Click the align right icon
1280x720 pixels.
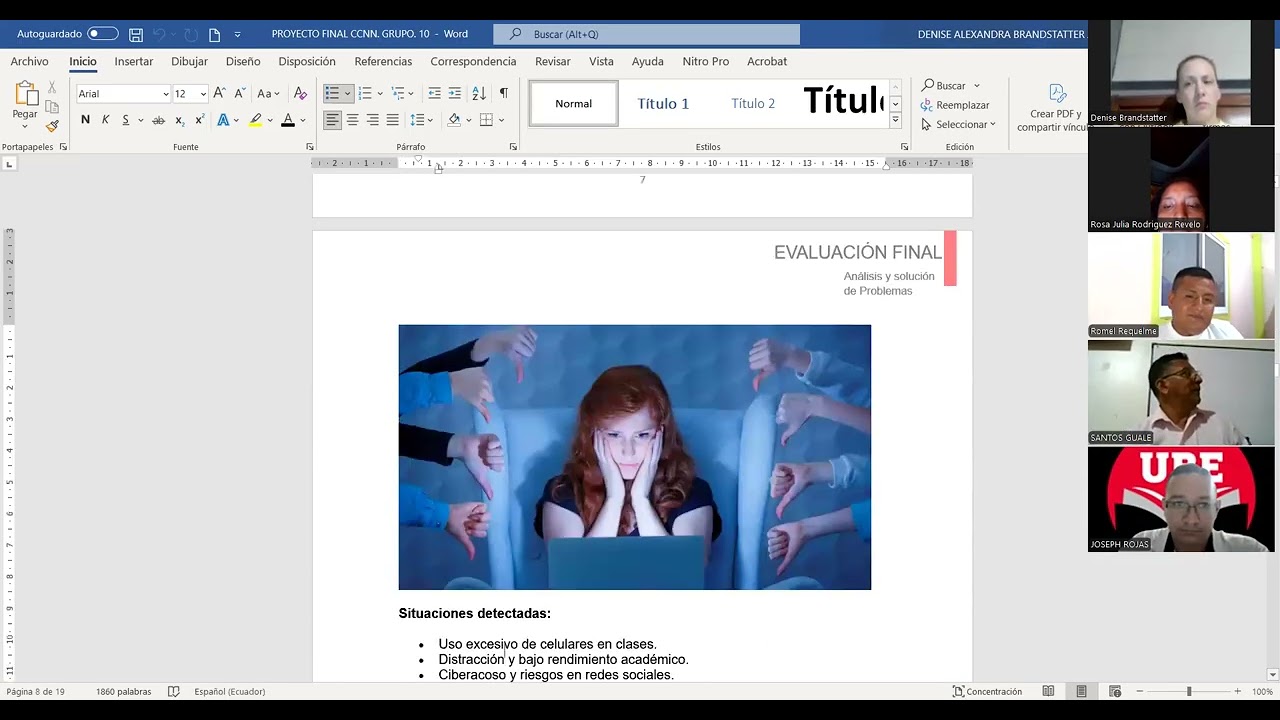pyautogui.click(x=372, y=120)
